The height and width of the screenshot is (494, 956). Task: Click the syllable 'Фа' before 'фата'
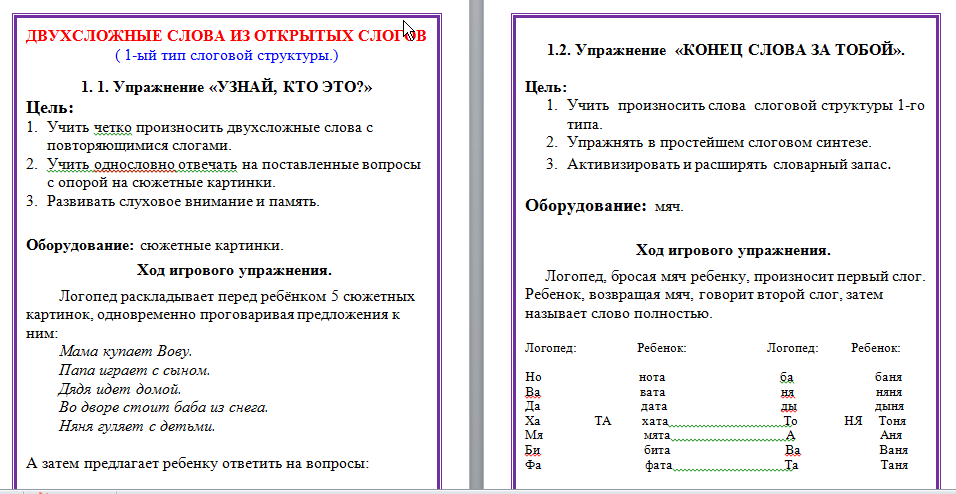pos(533,465)
